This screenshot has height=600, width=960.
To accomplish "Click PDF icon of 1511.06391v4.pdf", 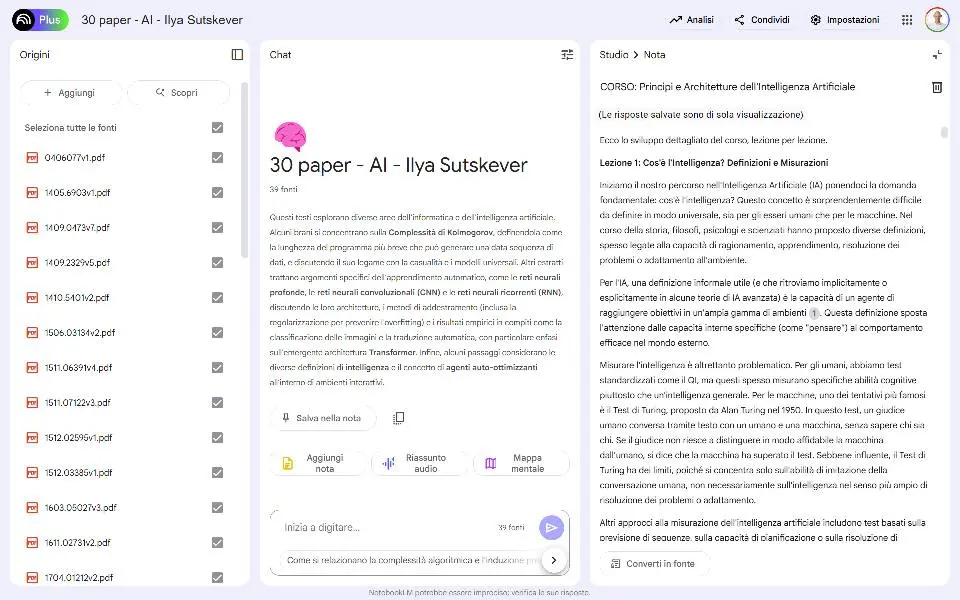I will click(32, 367).
